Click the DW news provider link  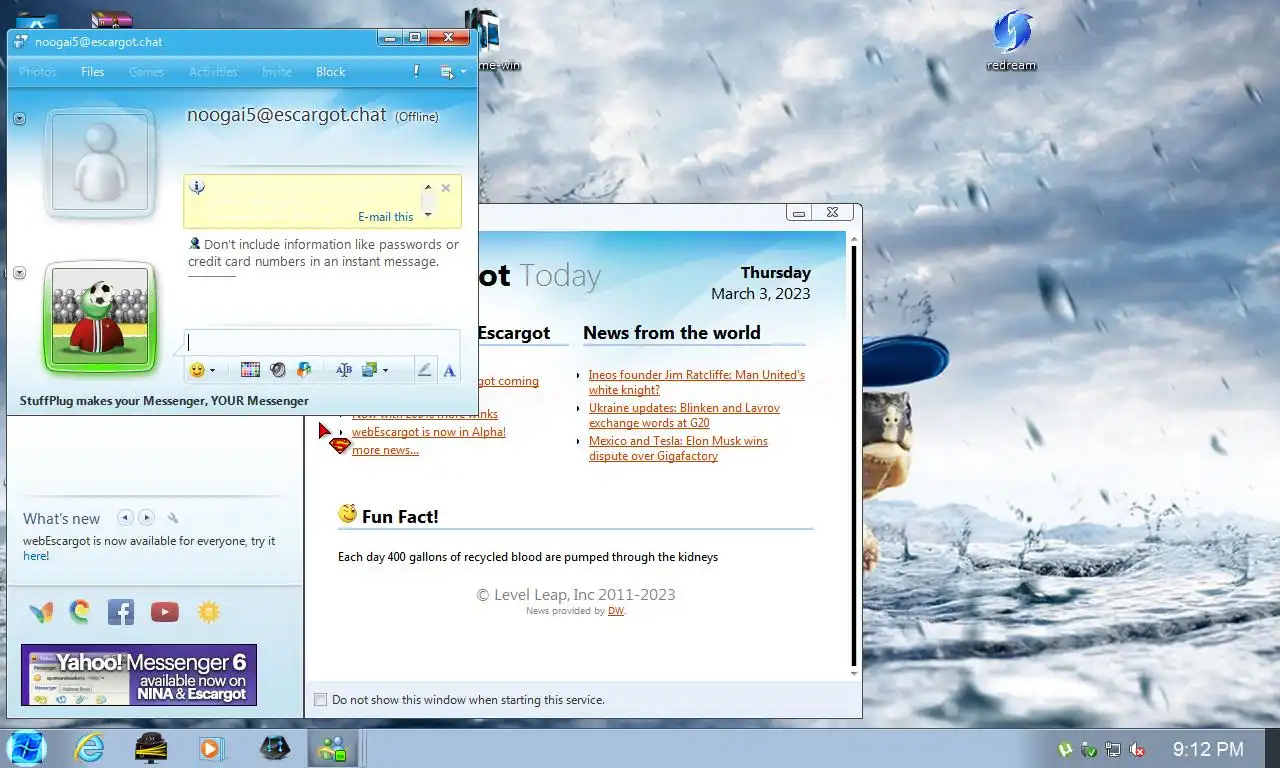click(x=616, y=611)
